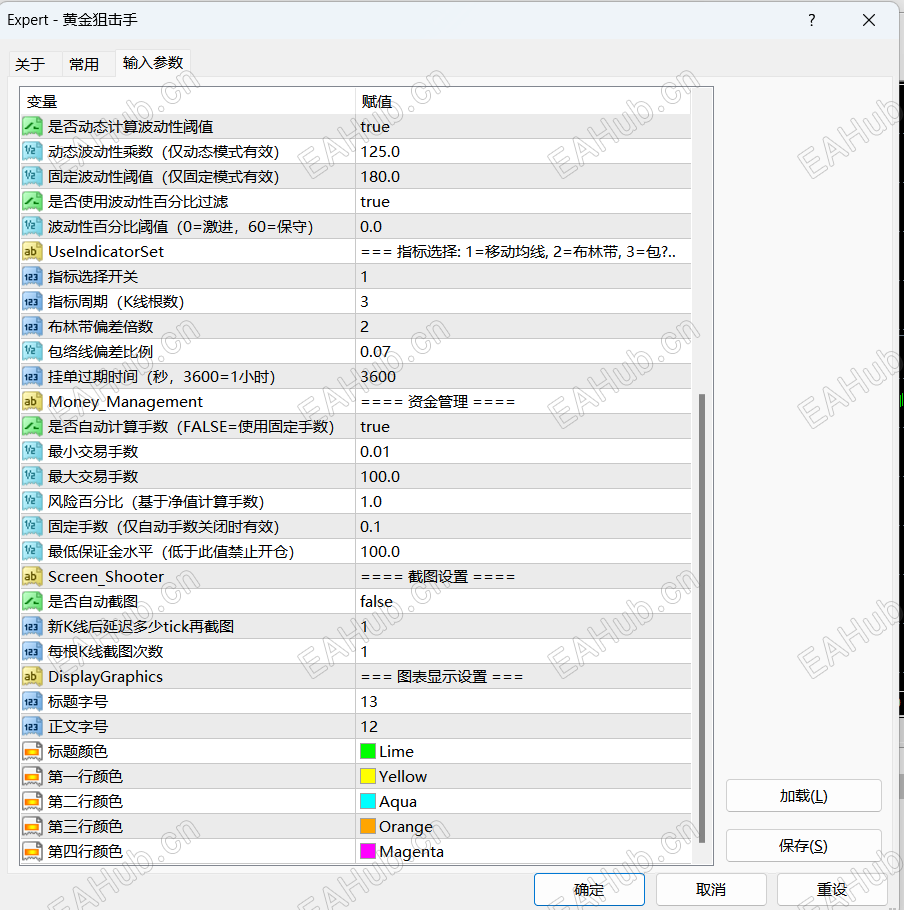Image resolution: width=904 pixels, height=910 pixels.
Task: Click the 123 icon beside 挂单过期时间
Action: 31,376
